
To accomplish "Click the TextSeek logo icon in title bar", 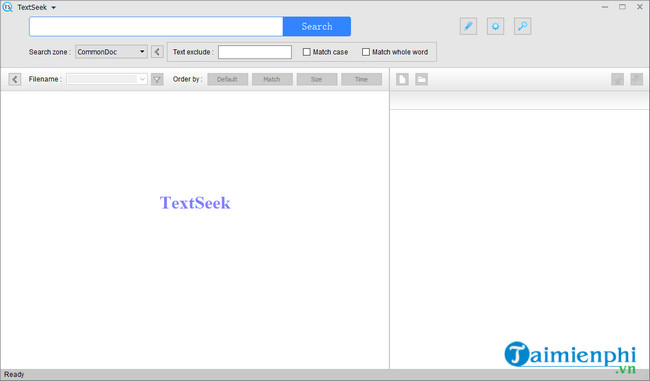I will (x=7, y=7).
